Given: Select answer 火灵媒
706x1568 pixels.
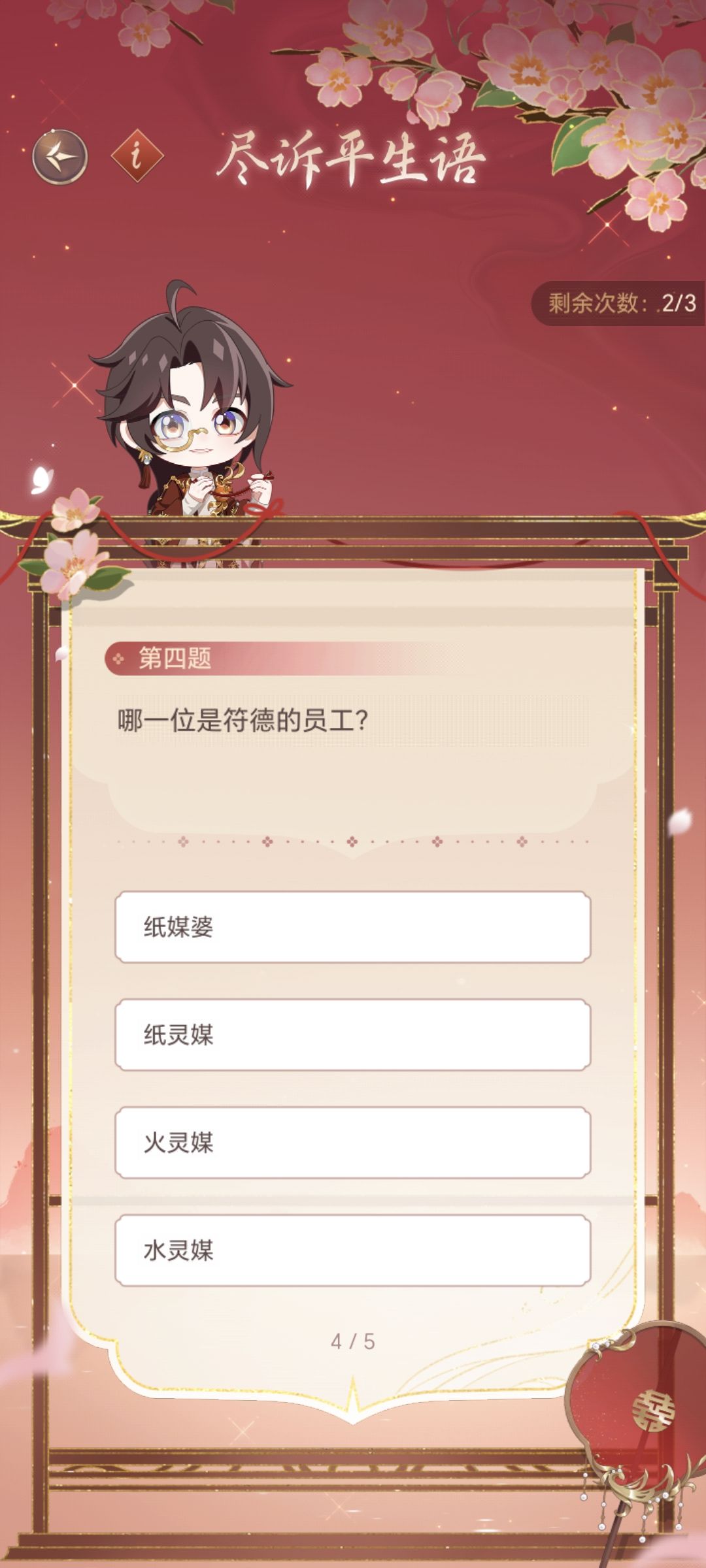Looking at the screenshot, I should pos(353,1142).
